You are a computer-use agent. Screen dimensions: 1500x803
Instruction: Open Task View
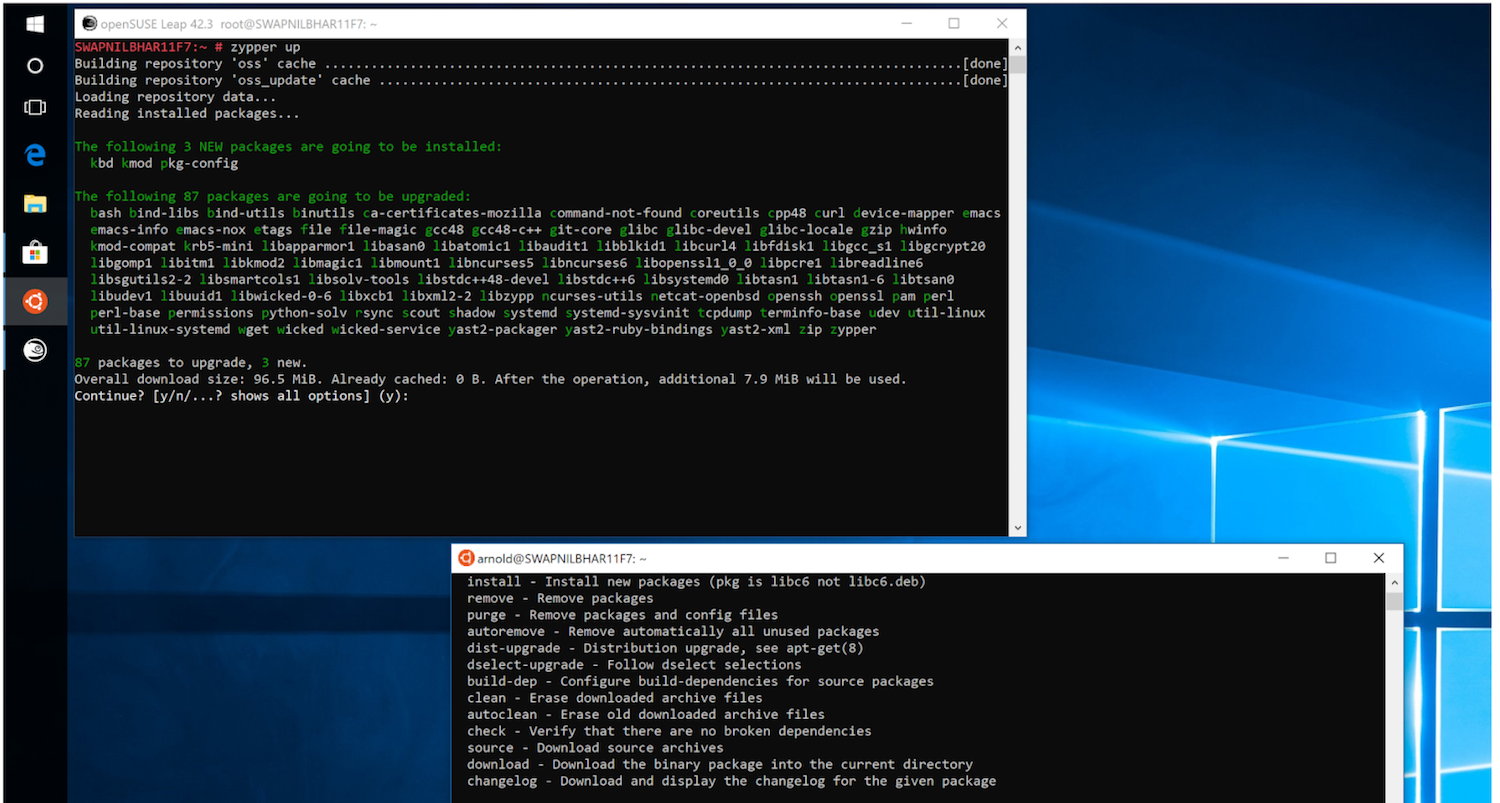(x=33, y=106)
